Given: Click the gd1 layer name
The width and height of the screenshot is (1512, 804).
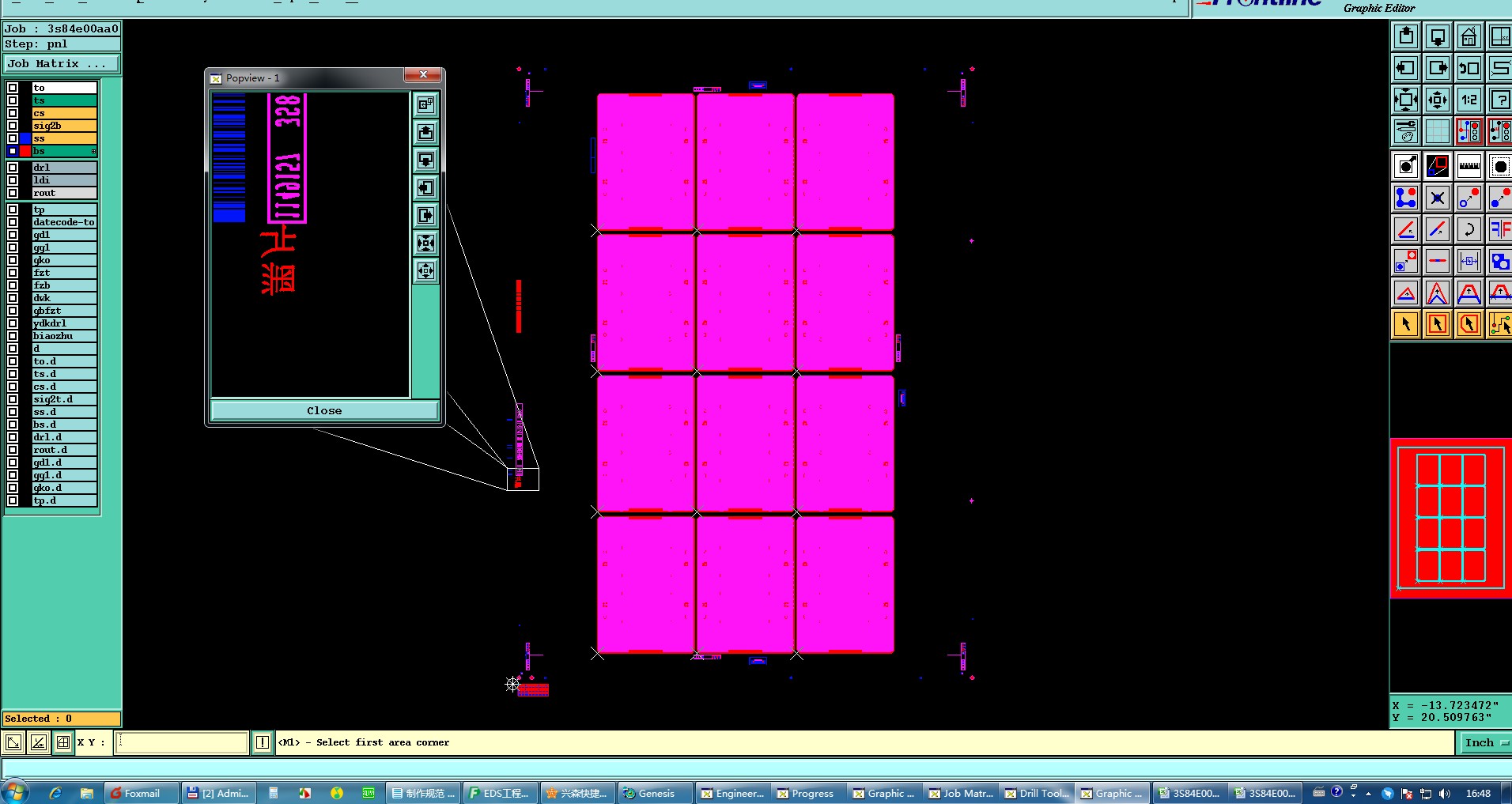Looking at the screenshot, I should click(x=64, y=235).
